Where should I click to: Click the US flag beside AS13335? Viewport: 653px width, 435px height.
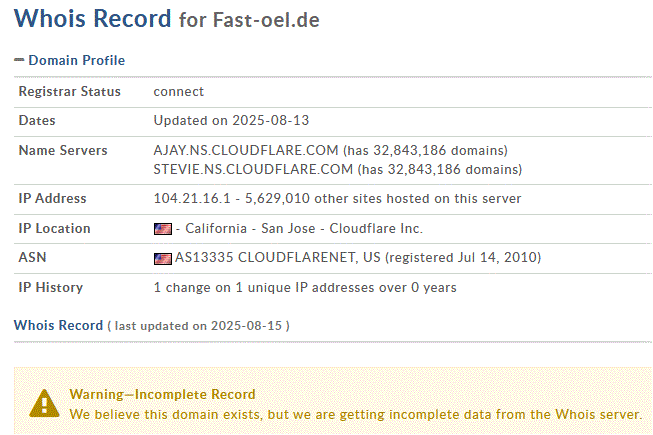click(x=162, y=258)
